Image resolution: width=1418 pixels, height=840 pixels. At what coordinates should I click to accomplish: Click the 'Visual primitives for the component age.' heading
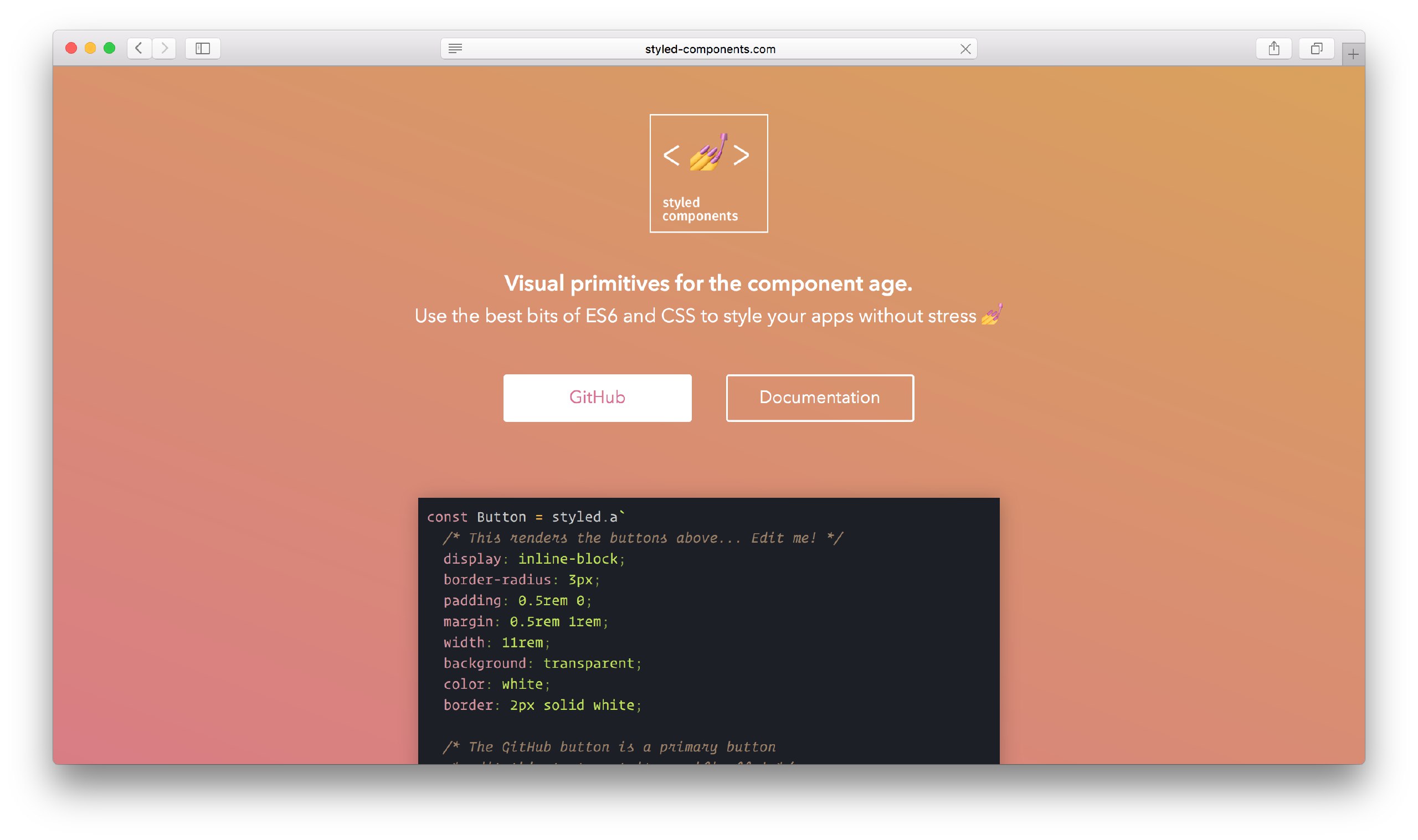click(708, 284)
